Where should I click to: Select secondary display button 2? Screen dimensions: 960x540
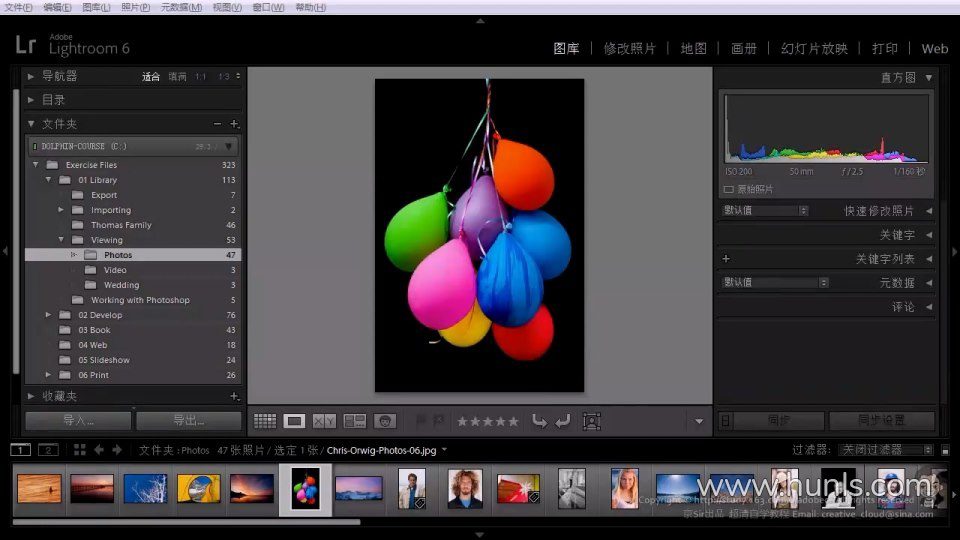[48, 450]
